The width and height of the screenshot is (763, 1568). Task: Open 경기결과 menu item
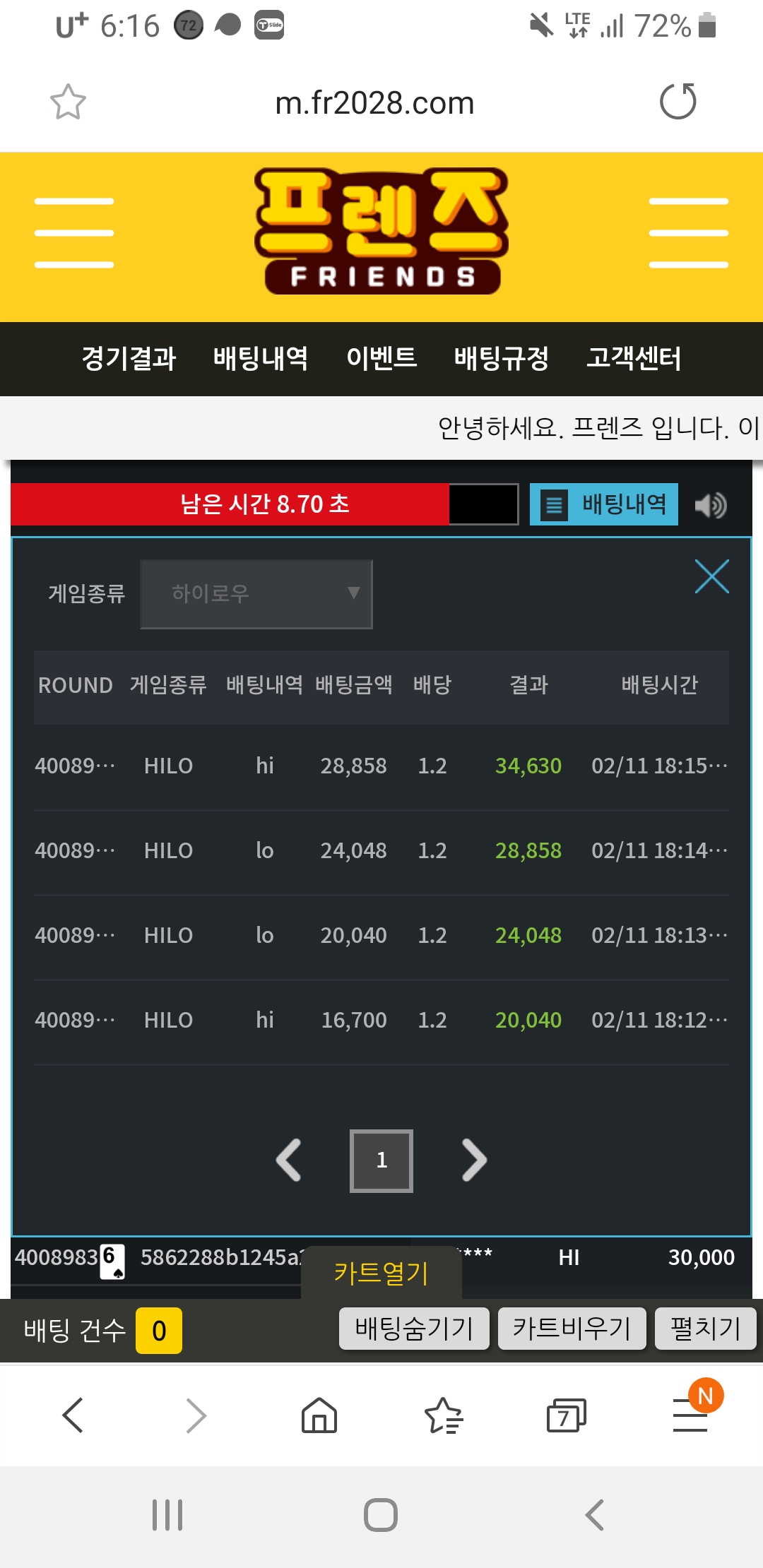(x=129, y=358)
